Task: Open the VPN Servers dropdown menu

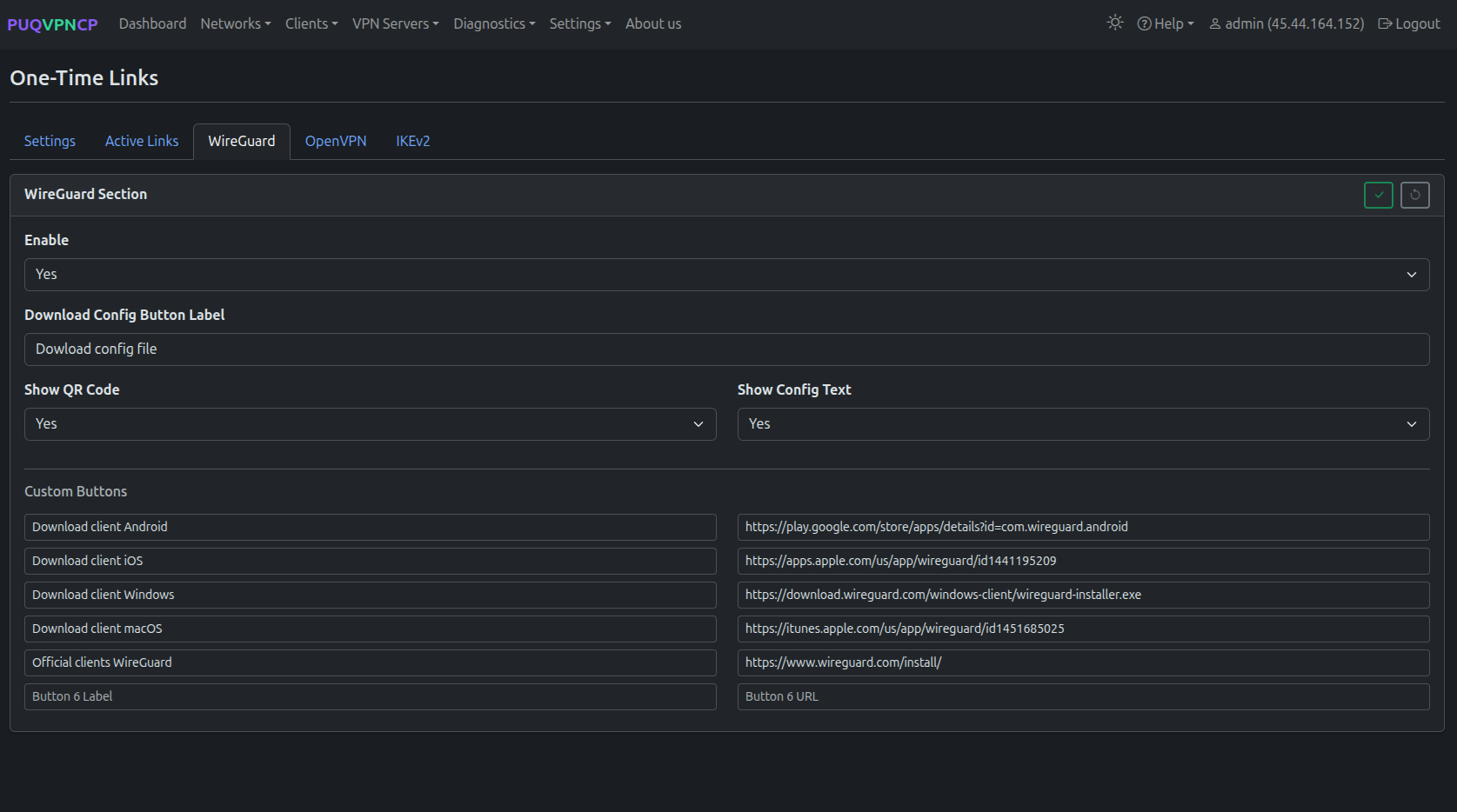Action: point(396,23)
